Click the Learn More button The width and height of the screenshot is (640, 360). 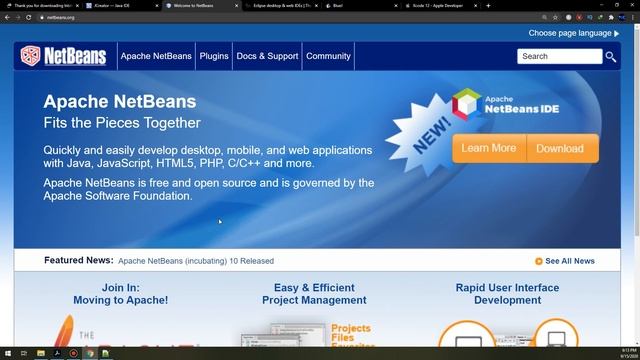489,148
